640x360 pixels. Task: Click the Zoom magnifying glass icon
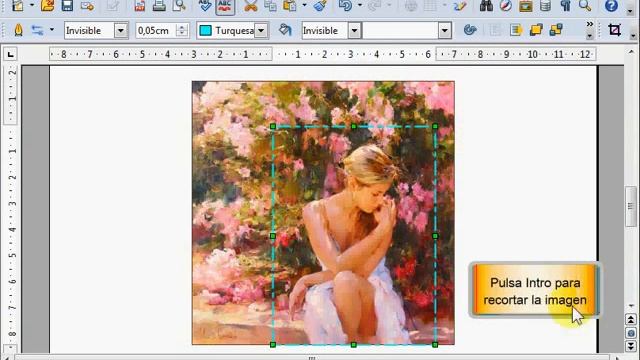[x=585, y=5]
